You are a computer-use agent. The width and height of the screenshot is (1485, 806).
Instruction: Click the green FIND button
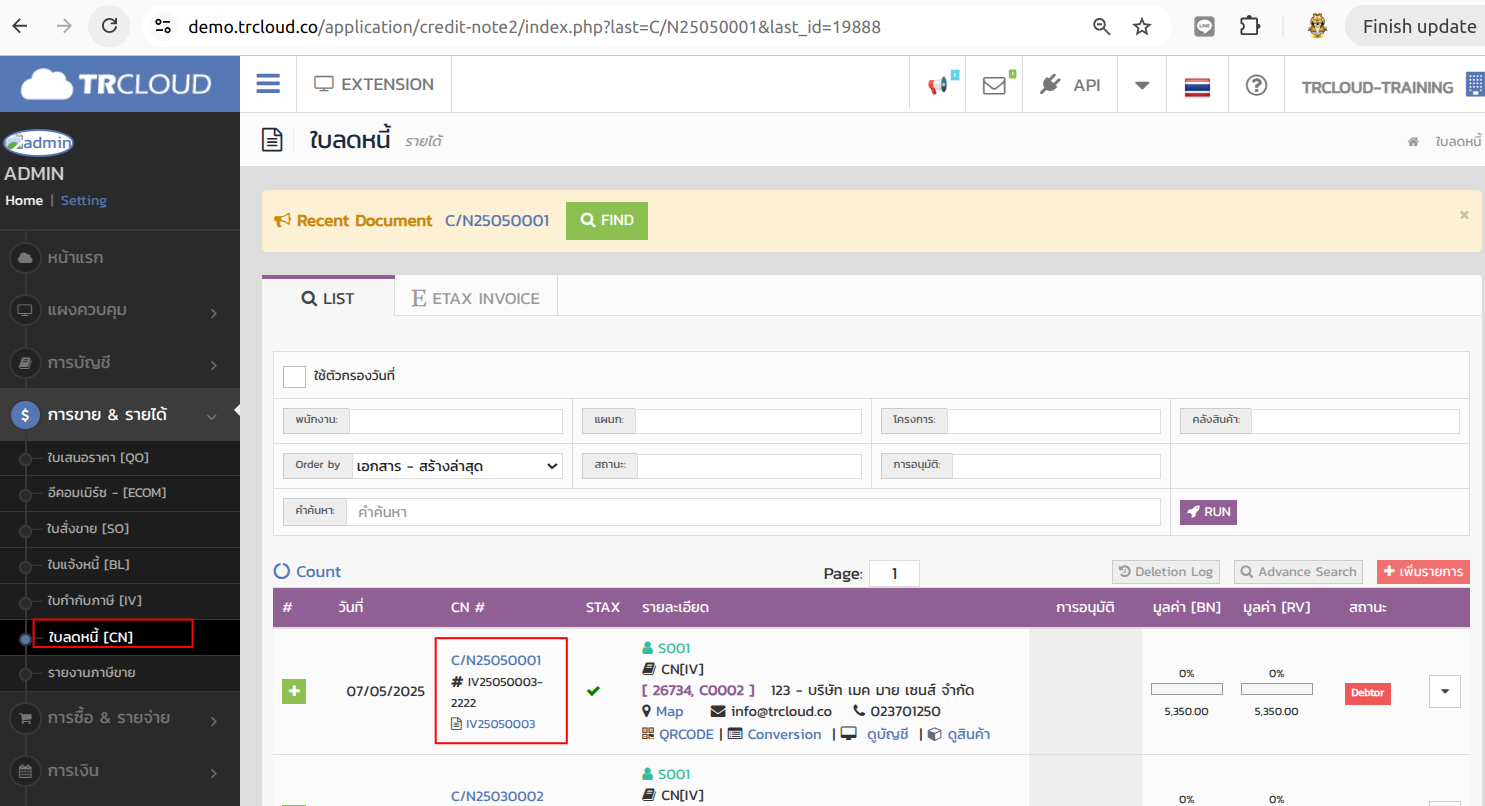[607, 221]
